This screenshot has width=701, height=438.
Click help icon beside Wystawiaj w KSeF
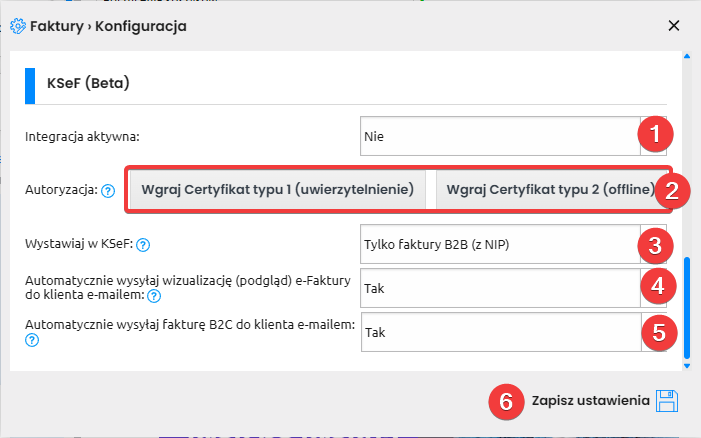tap(142, 244)
